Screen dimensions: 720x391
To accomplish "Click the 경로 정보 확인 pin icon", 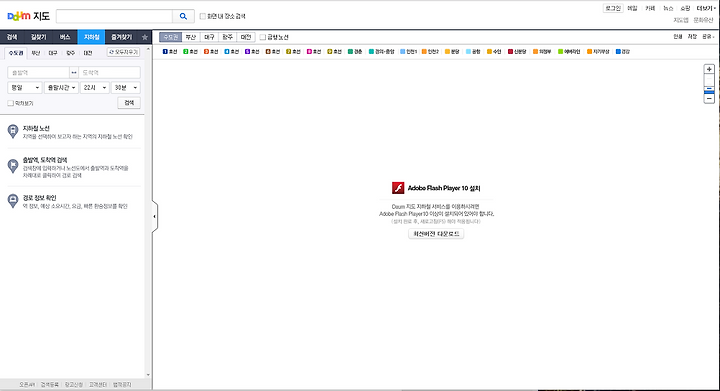I will (x=13, y=201).
